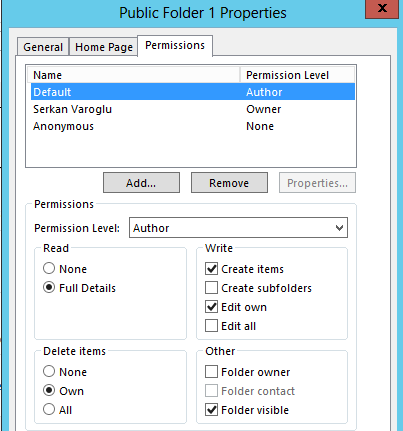Select Serkan Varoglu in the list

(193, 109)
